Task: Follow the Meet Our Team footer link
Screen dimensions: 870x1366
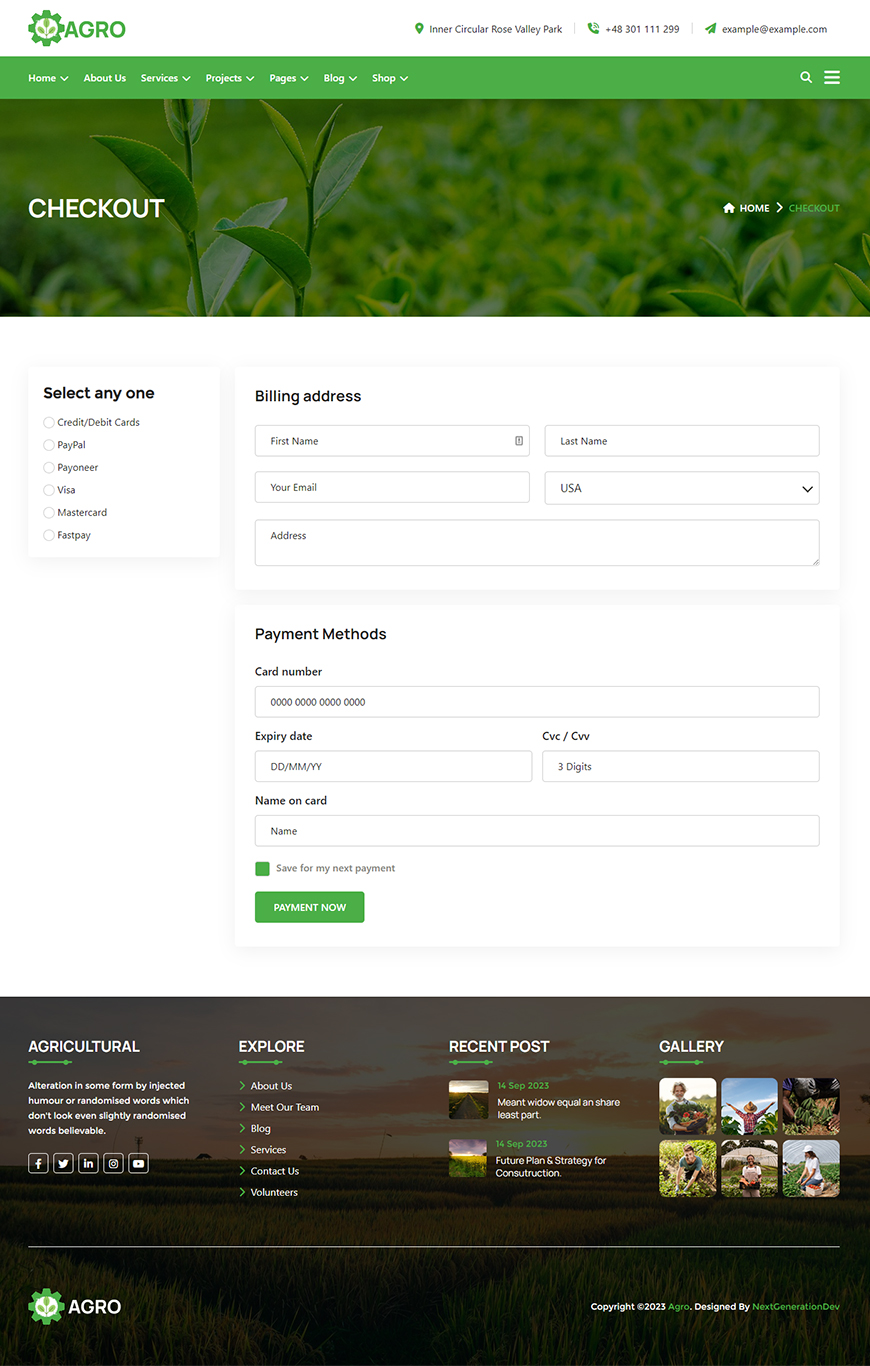Action: [x=284, y=1107]
